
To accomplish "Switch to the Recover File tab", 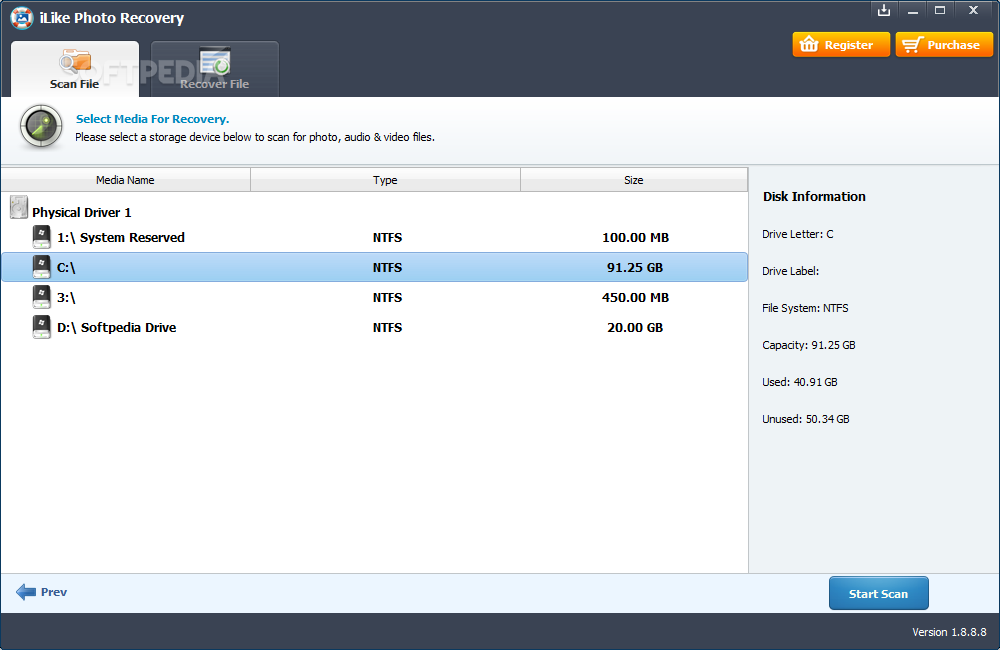I will pos(214,69).
